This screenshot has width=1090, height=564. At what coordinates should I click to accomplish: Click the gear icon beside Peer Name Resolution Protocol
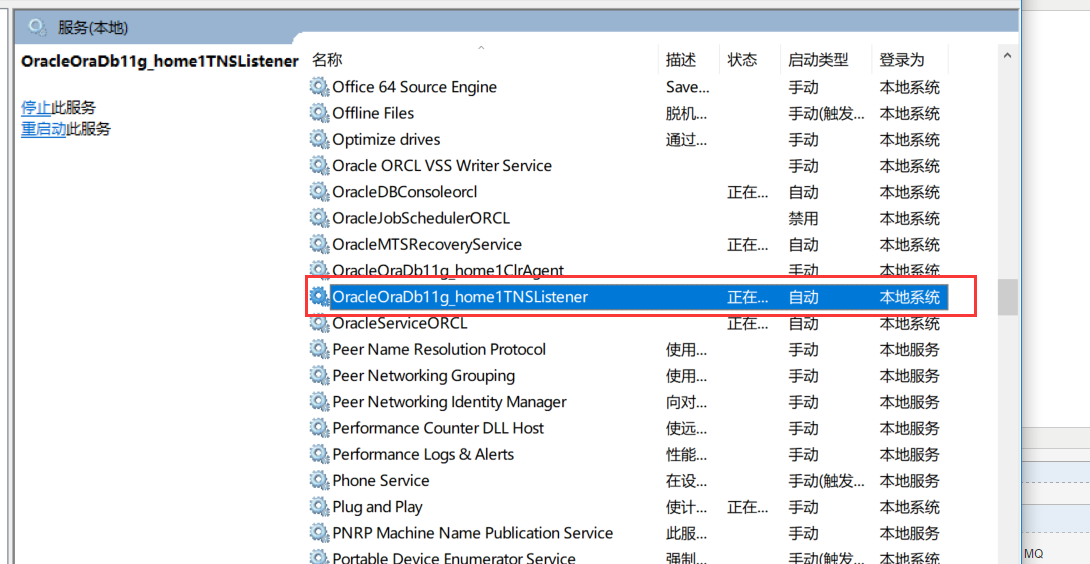coord(319,349)
